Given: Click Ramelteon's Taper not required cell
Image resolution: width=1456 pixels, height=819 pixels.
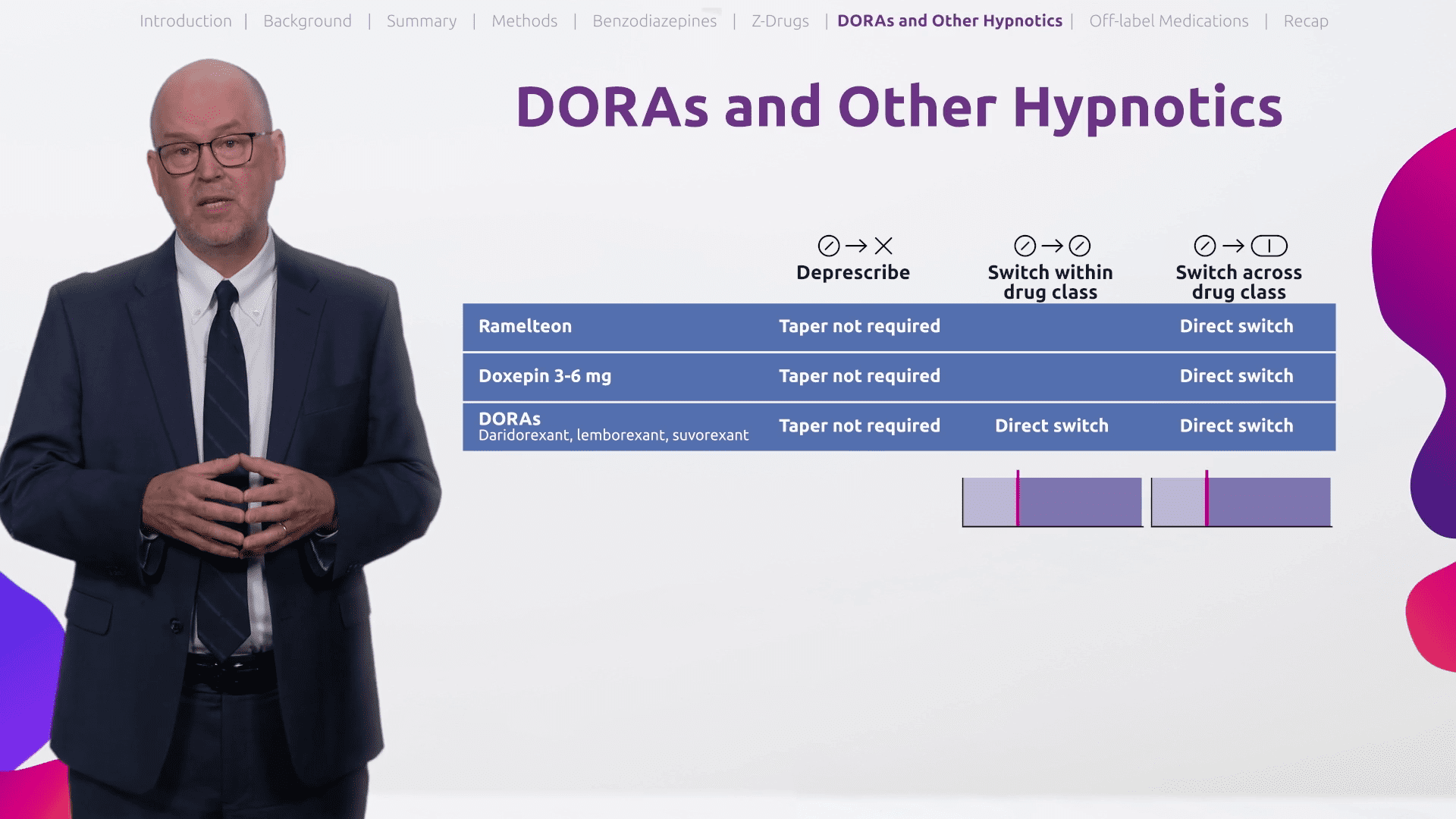Looking at the screenshot, I should pyautogui.click(x=859, y=326).
